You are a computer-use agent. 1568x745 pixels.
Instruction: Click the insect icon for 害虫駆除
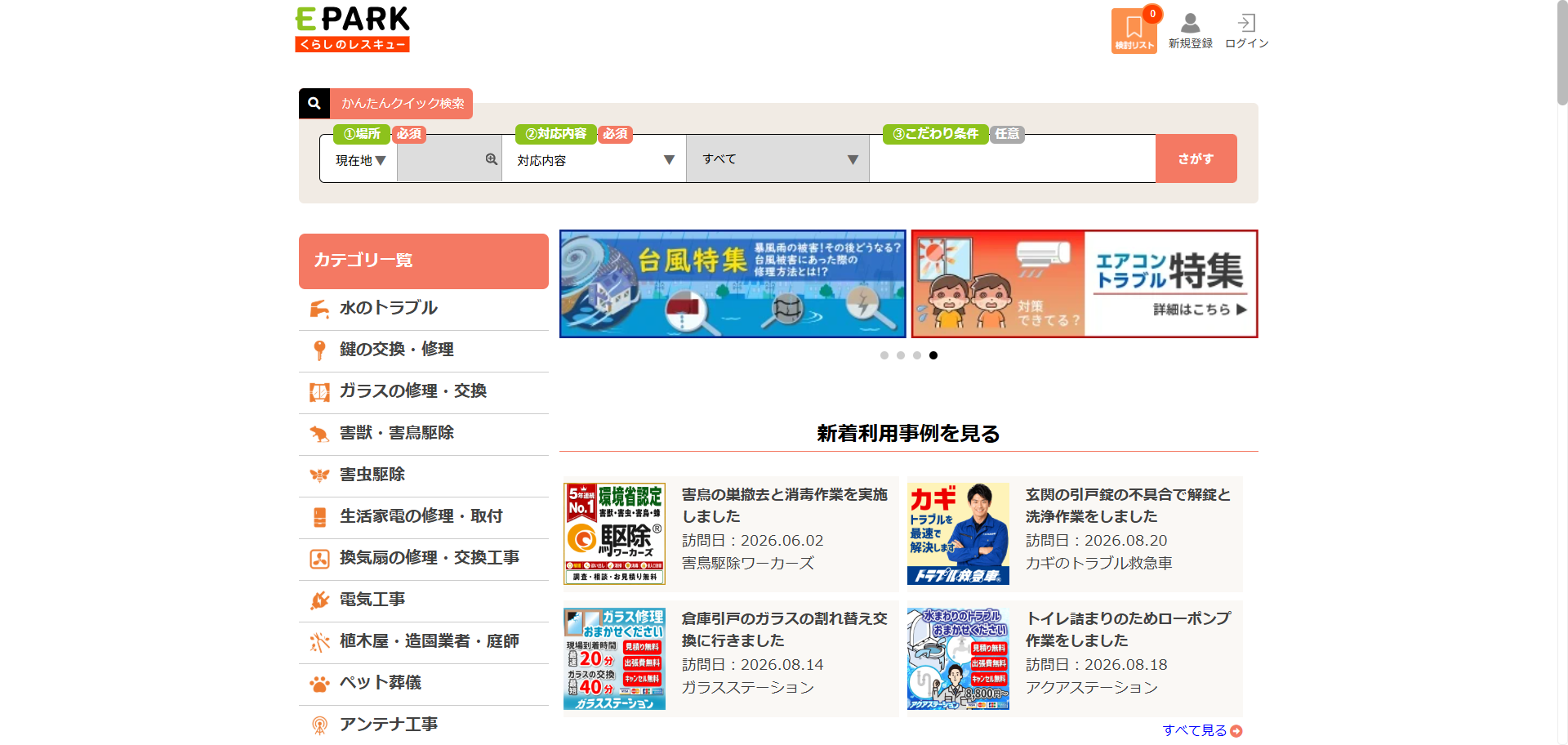(319, 475)
